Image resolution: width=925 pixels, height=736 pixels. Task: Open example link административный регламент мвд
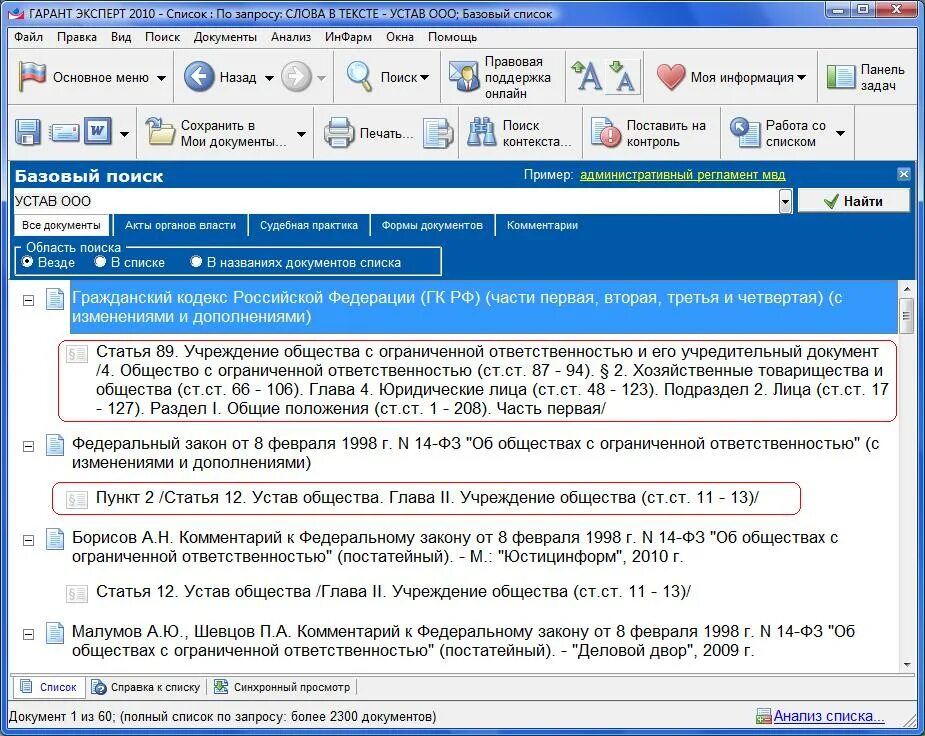[683, 175]
